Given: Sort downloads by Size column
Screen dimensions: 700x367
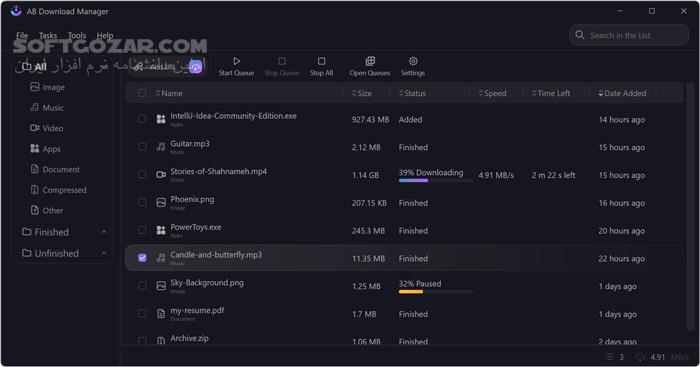Looking at the screenshot, I should point(362,93).
